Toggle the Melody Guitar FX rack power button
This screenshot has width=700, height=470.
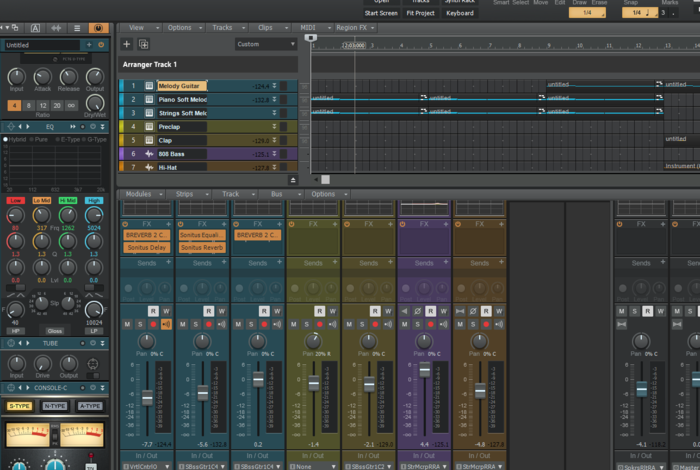pyautogui.click(x=125, y=224)
